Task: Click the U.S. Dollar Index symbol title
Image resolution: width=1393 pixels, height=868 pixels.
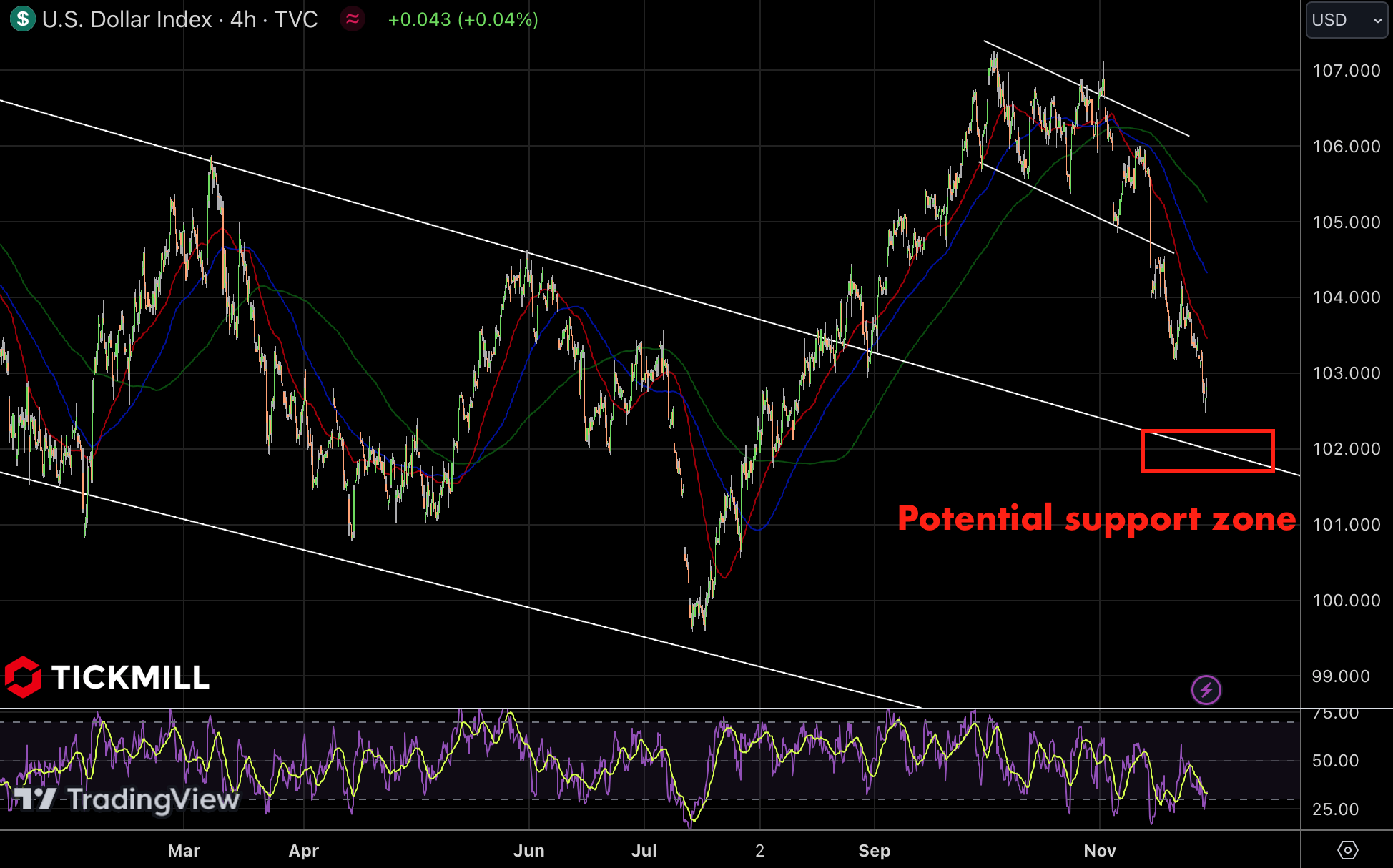Action: click(x=126, y=19)
